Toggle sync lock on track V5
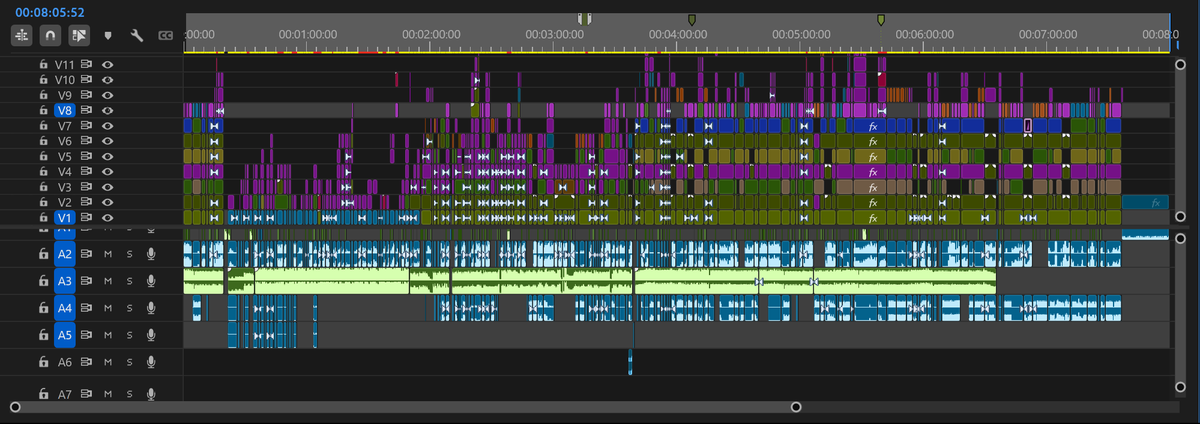The image size is (1200, 424). [88, 156]
